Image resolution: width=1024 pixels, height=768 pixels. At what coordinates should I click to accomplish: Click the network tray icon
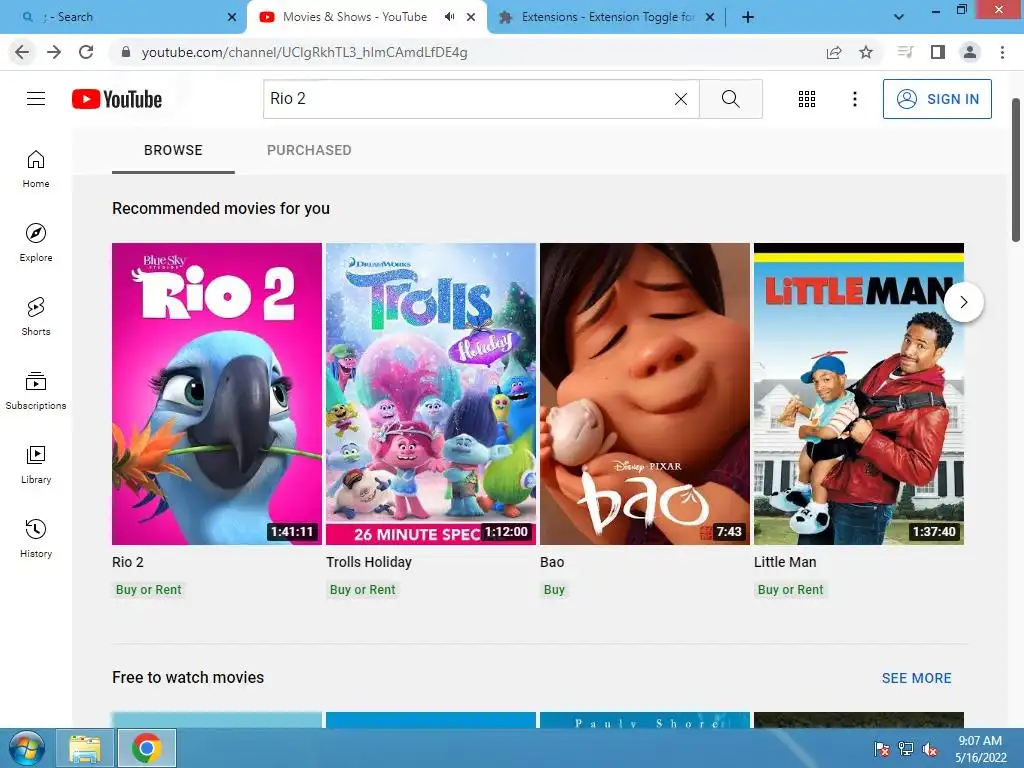coord(906,749)
